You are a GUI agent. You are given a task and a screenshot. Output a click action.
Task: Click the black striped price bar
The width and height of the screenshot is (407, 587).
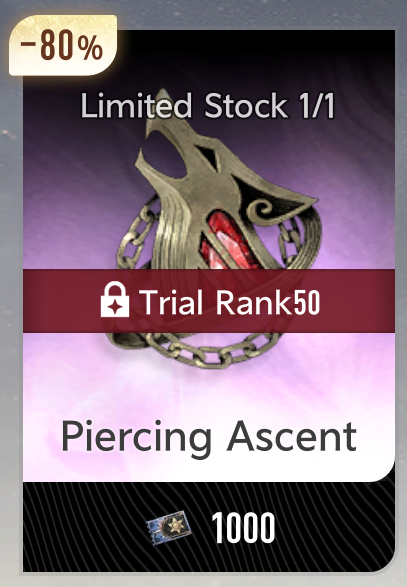pos(209,527)
